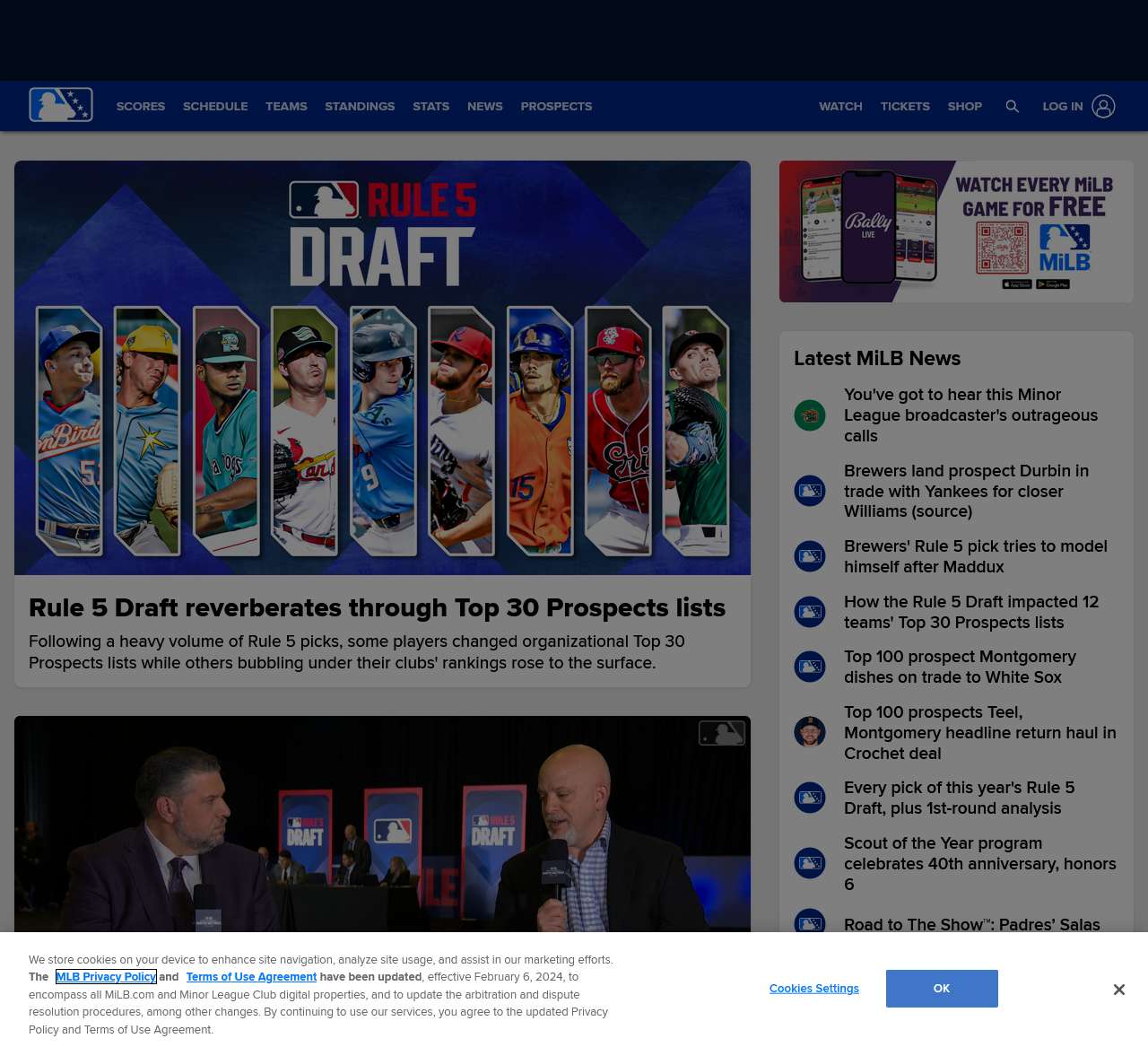Click MLB icon beside Brewers' Rule 5 pick story
The width and height of the screenshot is (1148, 1047).
tap(810, 556)
